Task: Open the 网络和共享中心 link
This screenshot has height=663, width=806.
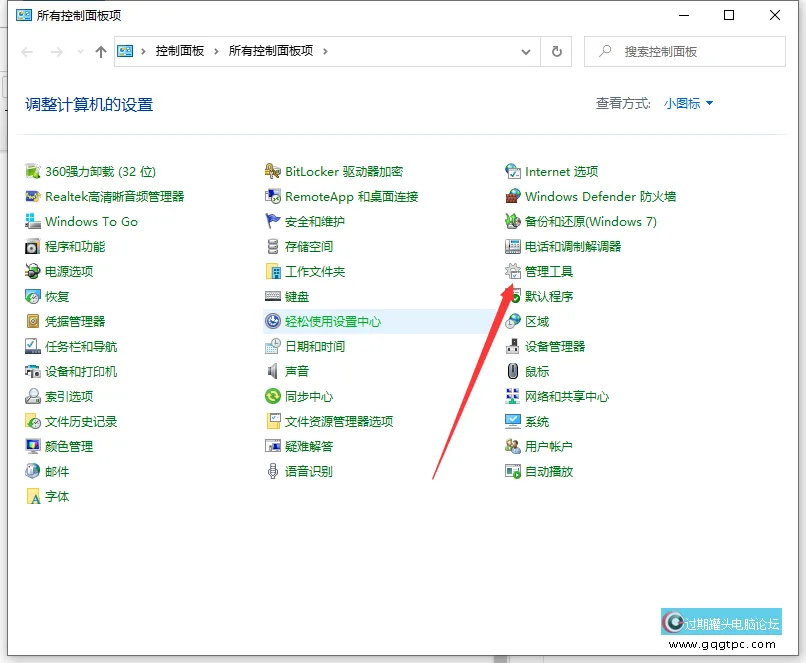Action: pyautogui.click(x=566, y=397)
